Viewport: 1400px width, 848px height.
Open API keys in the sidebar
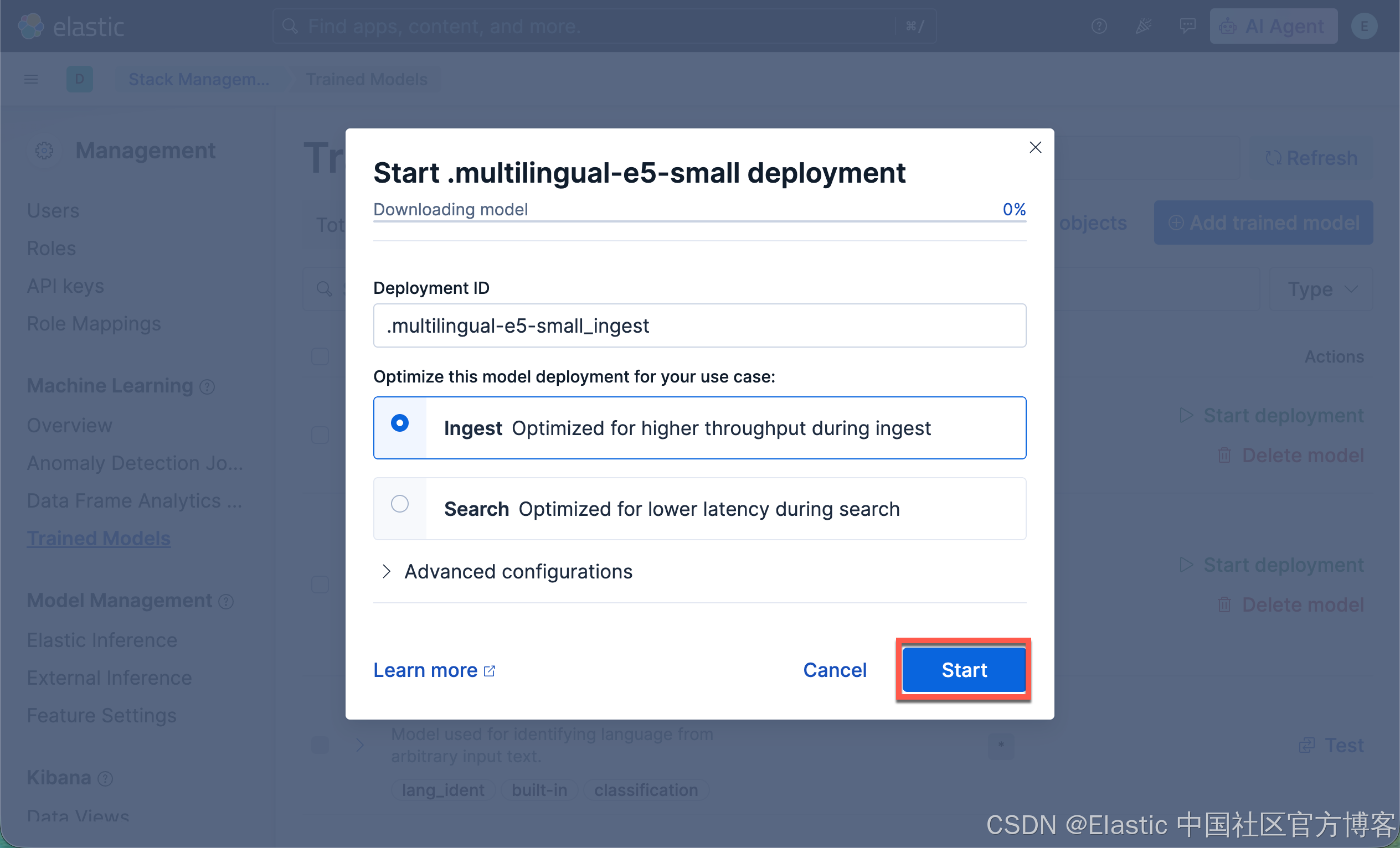click(x=65, y=286)
